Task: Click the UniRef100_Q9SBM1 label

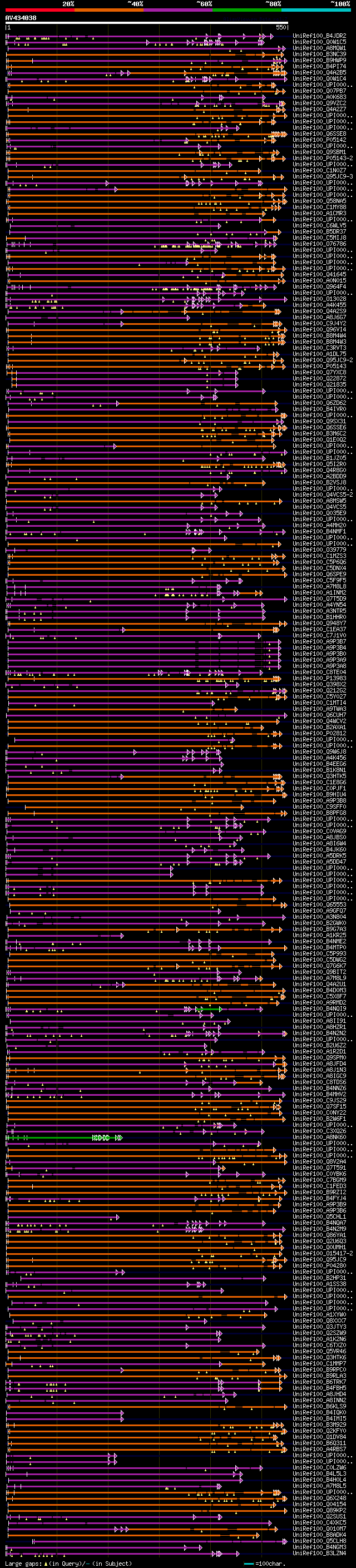Action: (x=319, y=152)
